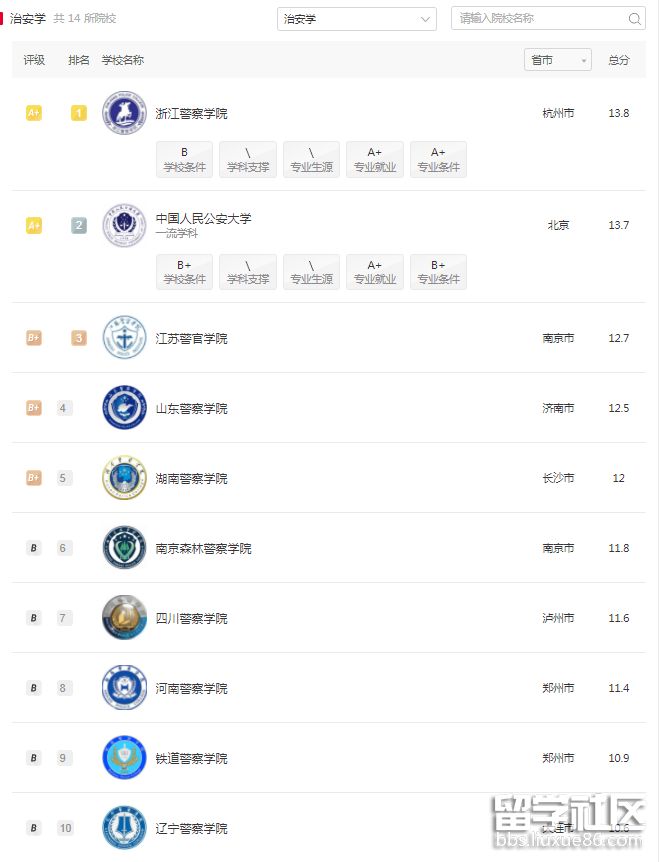659x862 pixels.
Task: Click the A+ 专业就业 tag under 浙江警察学院
Action: pyautogui.click(x=374, y=159)
